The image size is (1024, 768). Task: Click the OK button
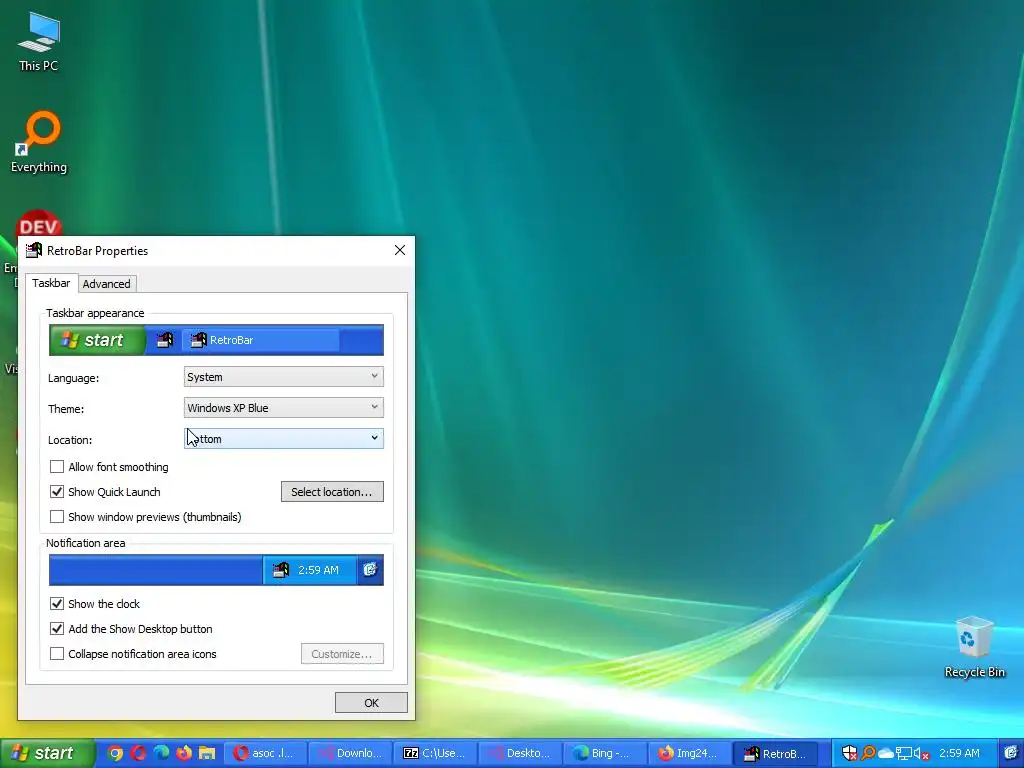(371, 703)
